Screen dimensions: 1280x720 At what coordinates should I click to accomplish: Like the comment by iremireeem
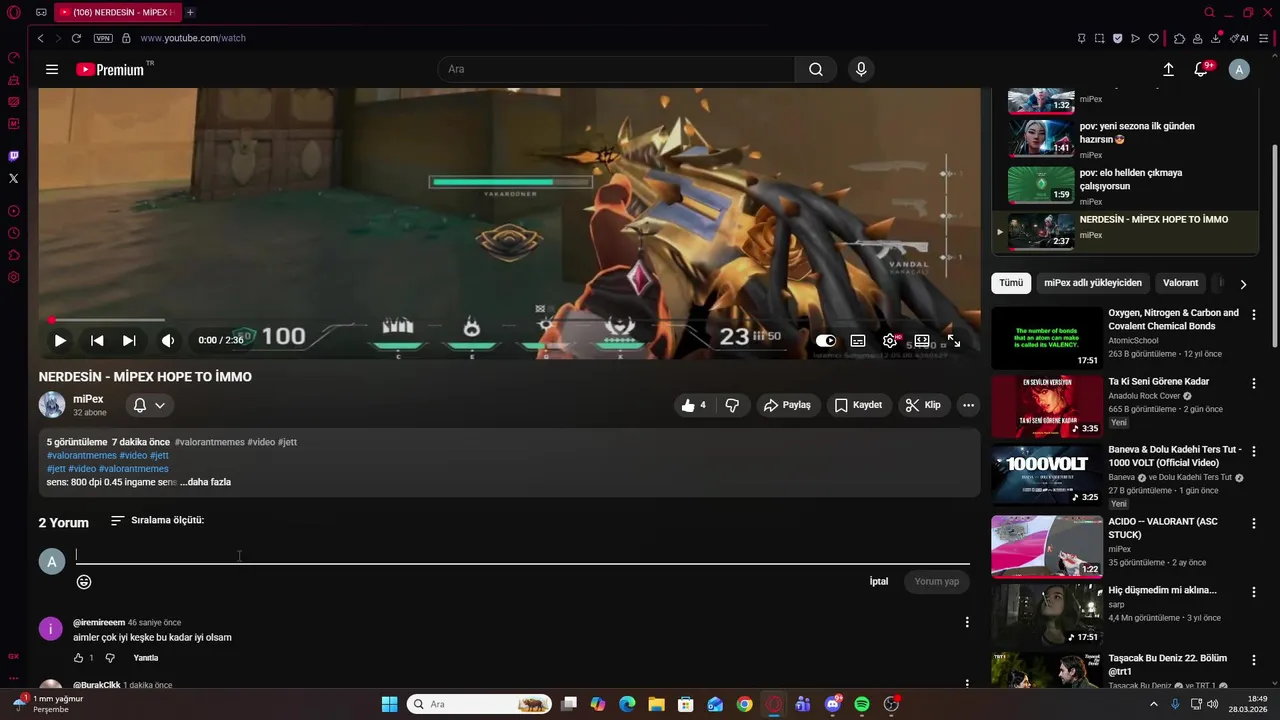tap(79, 658)
